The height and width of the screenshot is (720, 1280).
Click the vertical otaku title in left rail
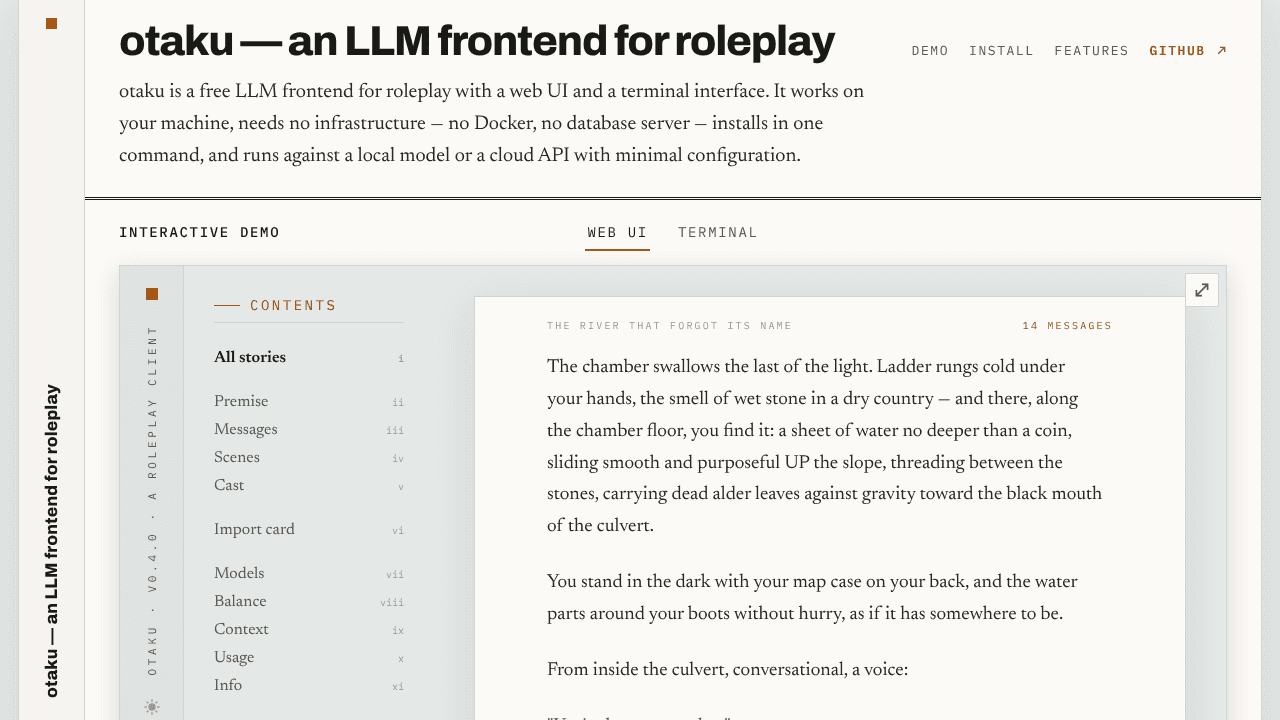pos(52,541)
